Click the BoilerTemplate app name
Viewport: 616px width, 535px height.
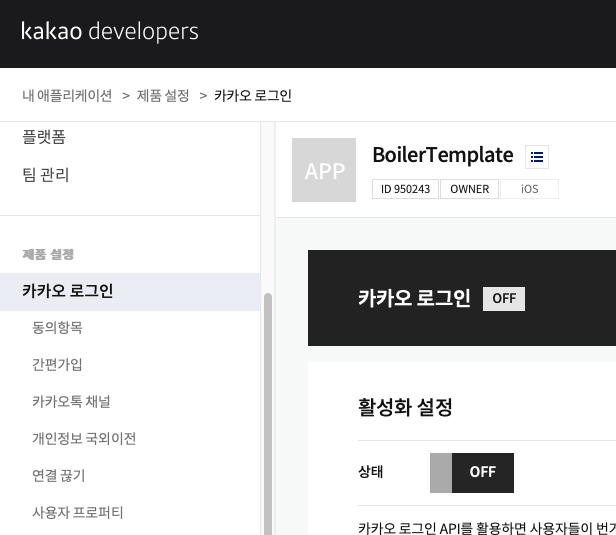tap(443, 155)
